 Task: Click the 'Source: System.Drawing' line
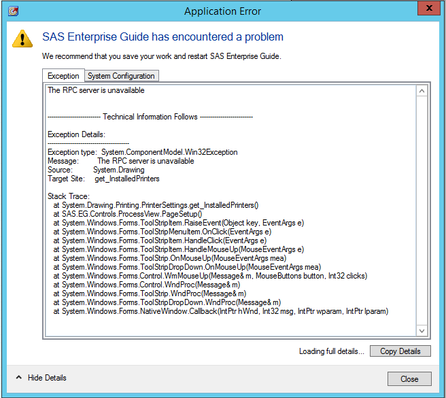(96, 170)
